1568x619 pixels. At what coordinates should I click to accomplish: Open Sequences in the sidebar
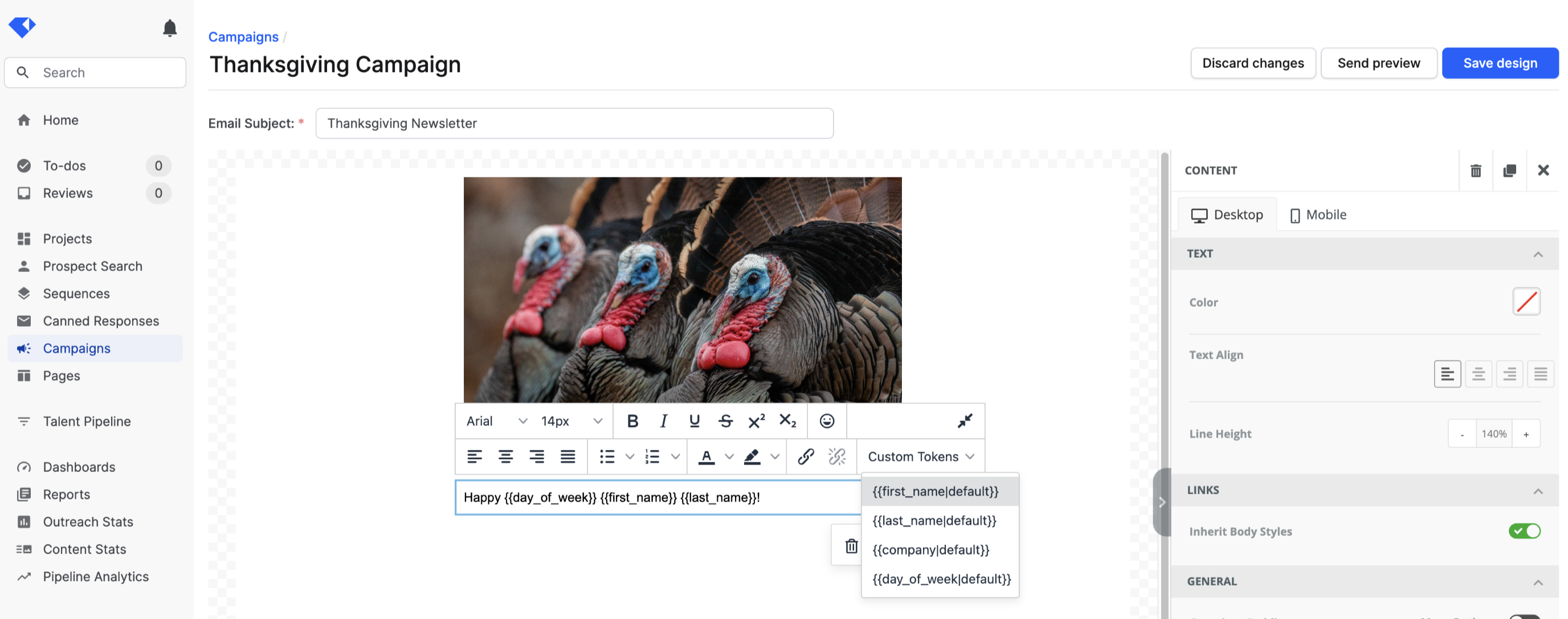pos(76,294)
